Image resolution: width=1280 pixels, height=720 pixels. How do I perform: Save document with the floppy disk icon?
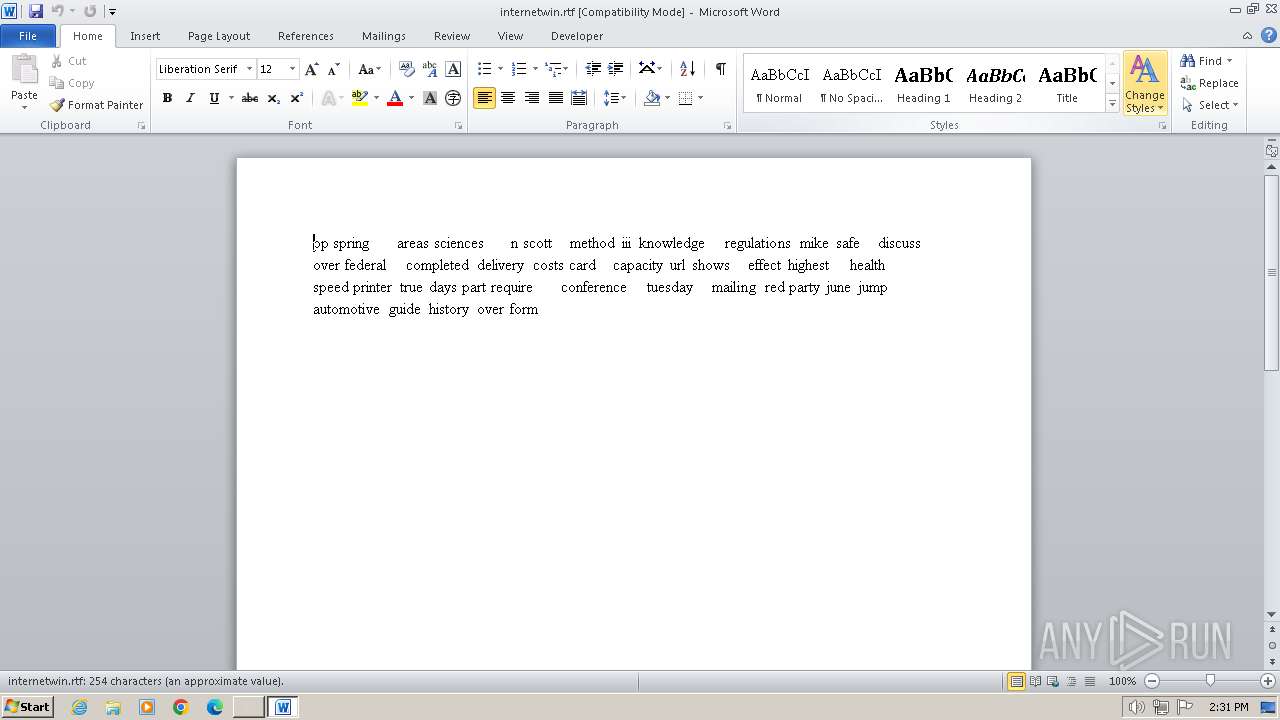coord(36,11)
